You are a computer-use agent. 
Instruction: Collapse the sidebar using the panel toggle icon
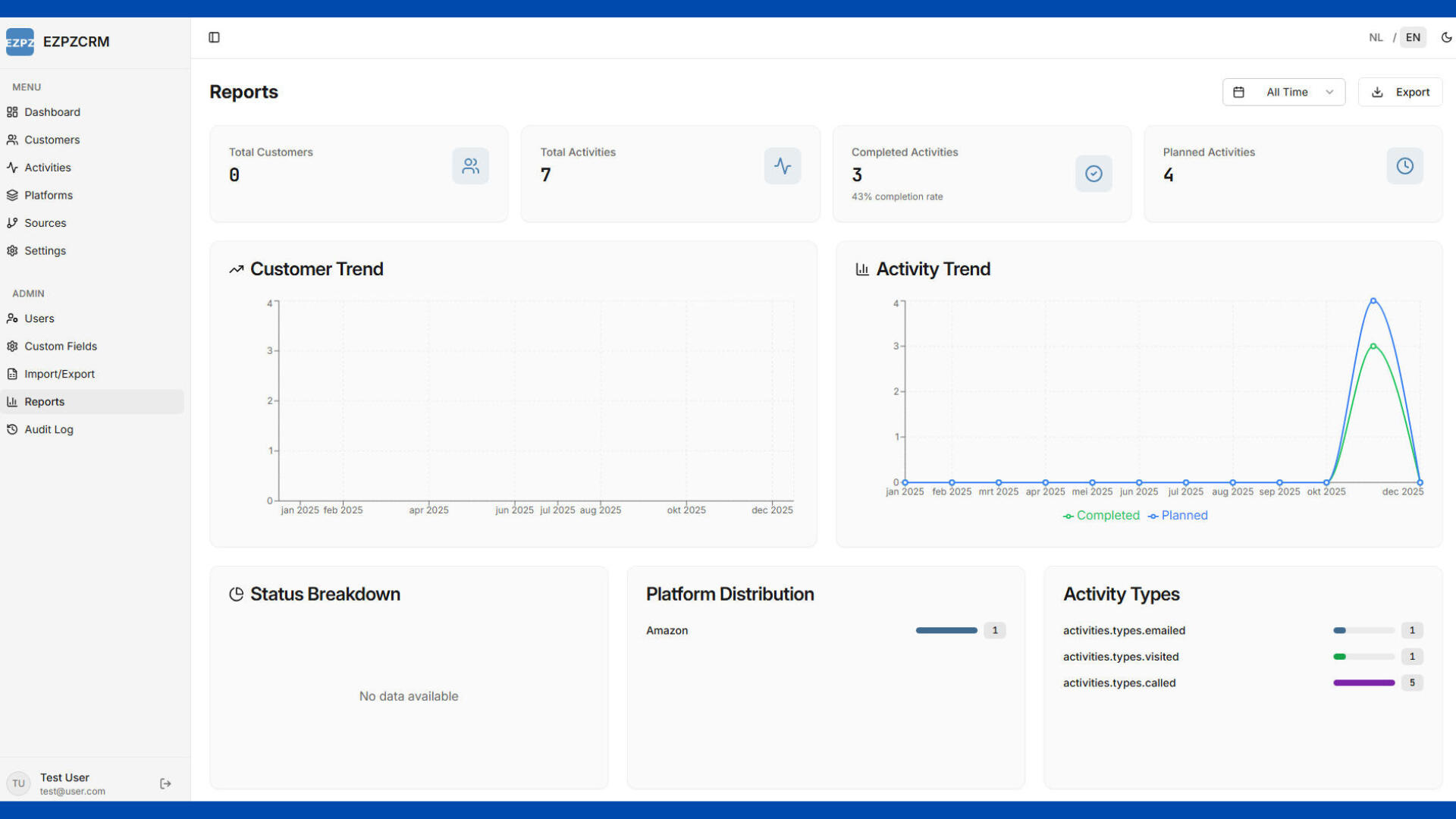(214, 37)
